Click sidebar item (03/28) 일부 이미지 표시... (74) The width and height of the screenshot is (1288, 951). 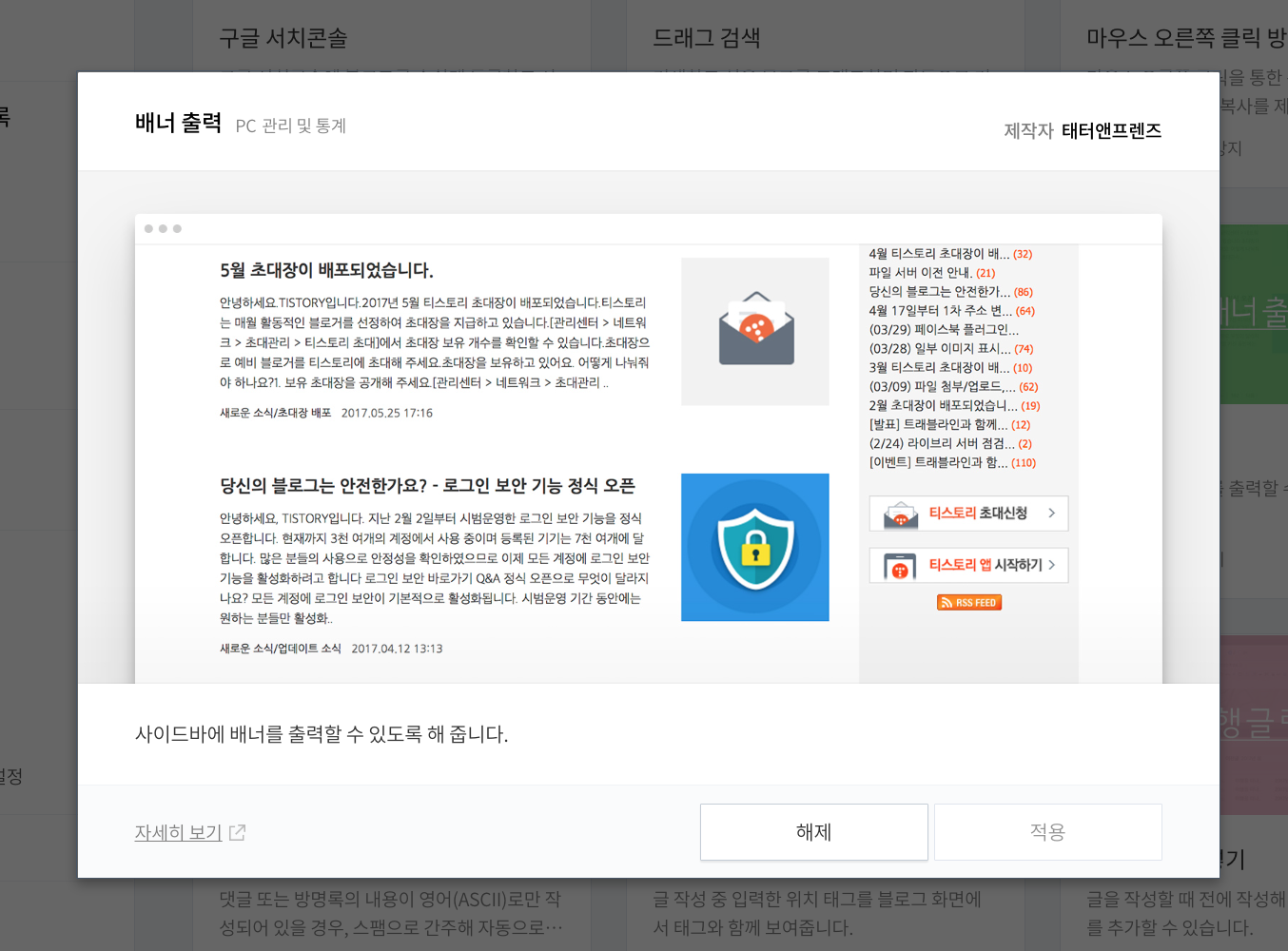pos(950,349)
